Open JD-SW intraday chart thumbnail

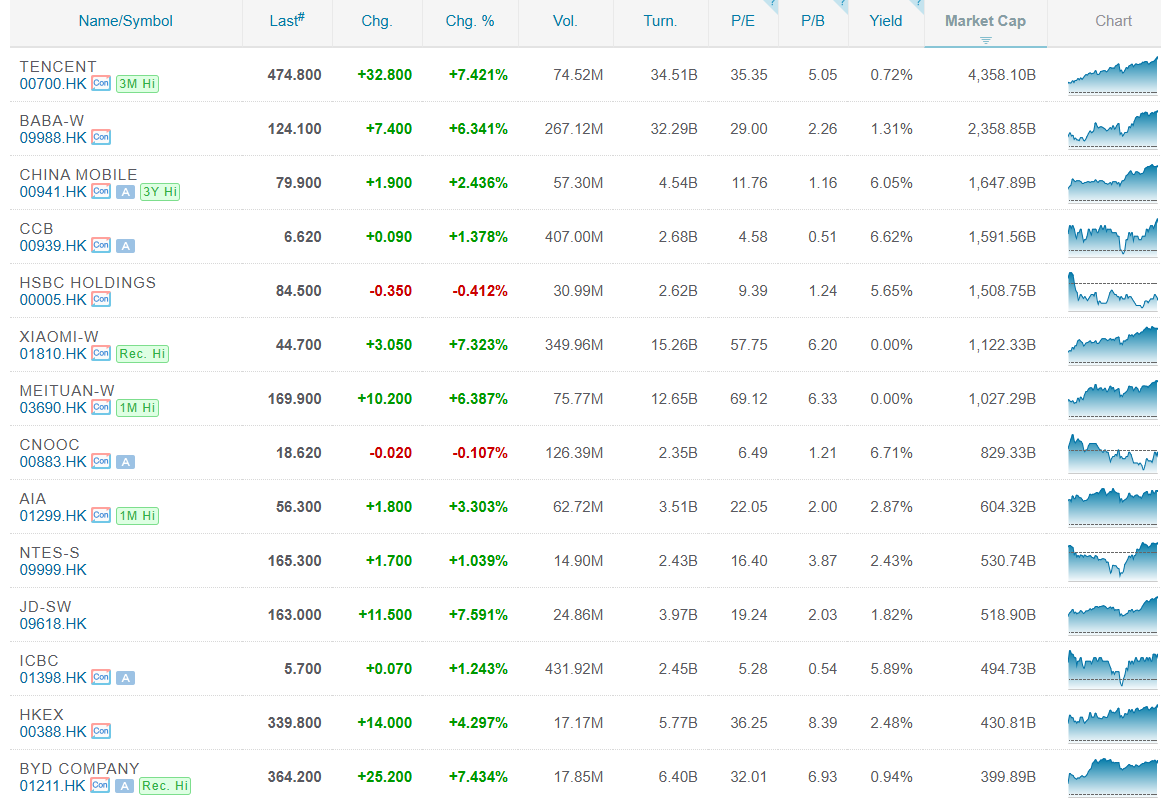1113,616
